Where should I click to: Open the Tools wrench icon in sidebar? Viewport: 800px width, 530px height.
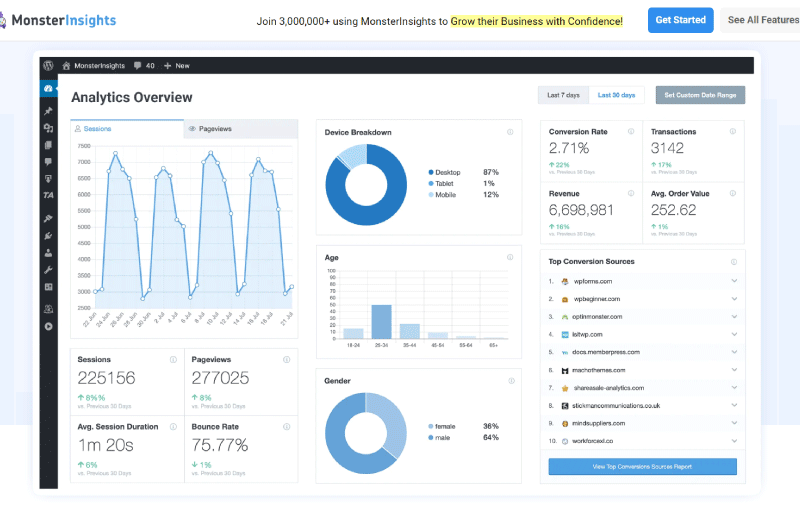(x=48, y=270)
